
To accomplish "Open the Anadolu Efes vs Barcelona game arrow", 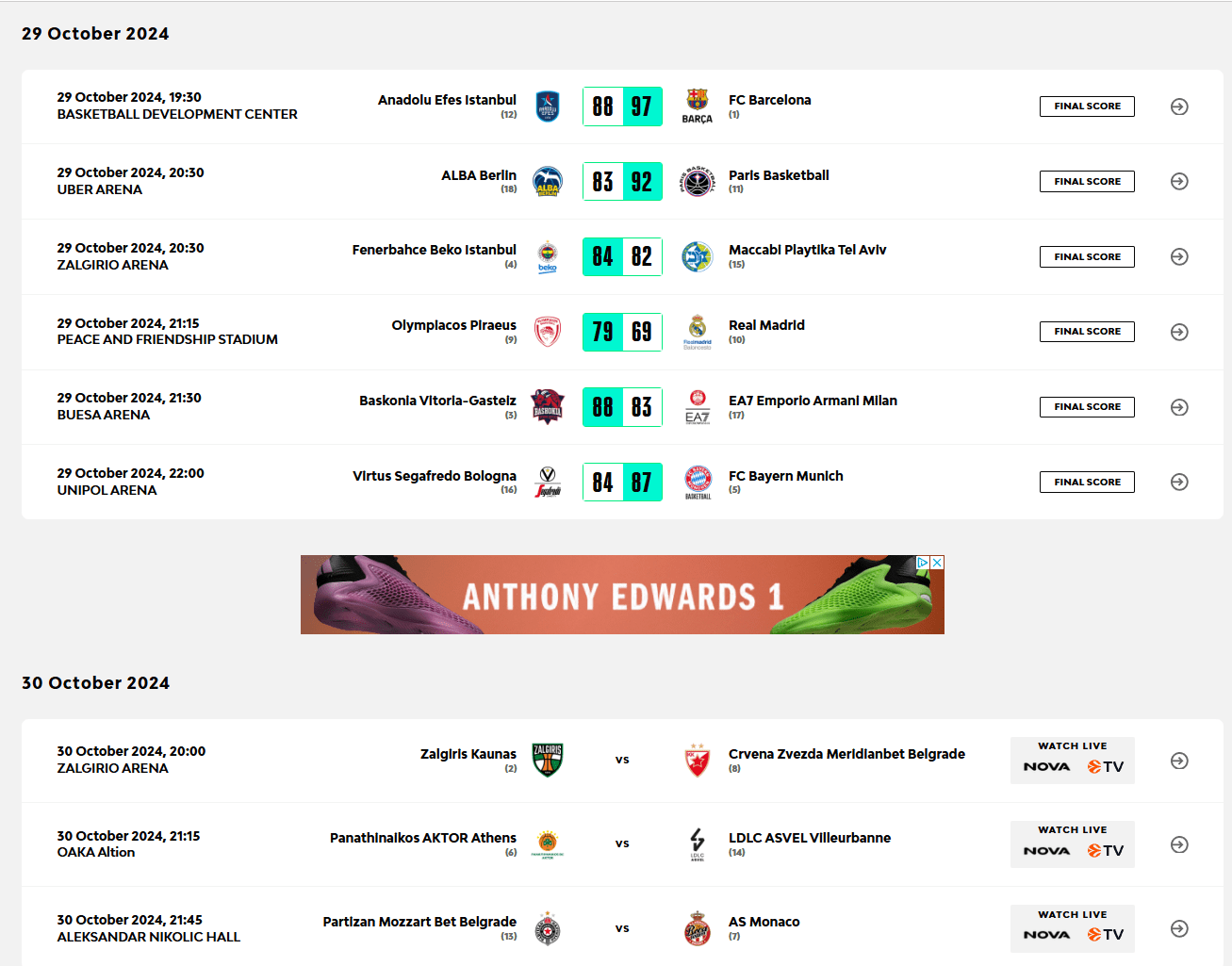I will [1179, 106].
